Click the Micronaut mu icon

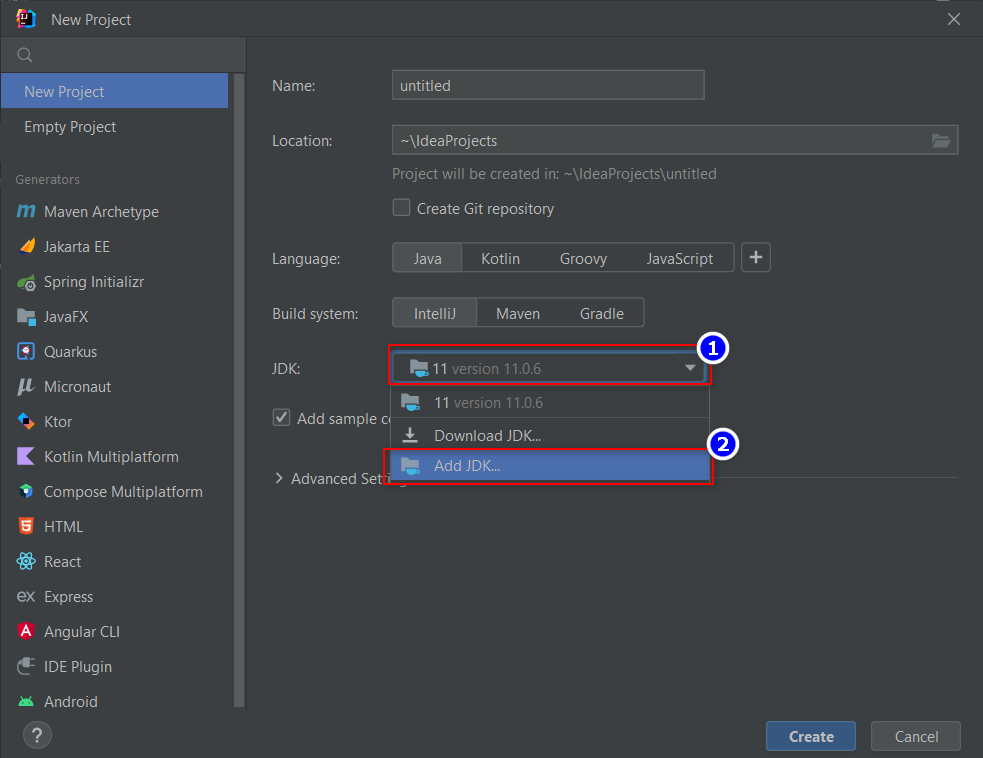(x=26, y=386)
